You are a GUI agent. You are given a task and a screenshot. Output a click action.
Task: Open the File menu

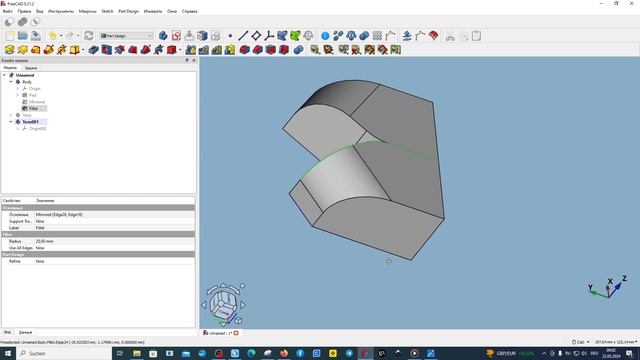(x=7, y=11)
